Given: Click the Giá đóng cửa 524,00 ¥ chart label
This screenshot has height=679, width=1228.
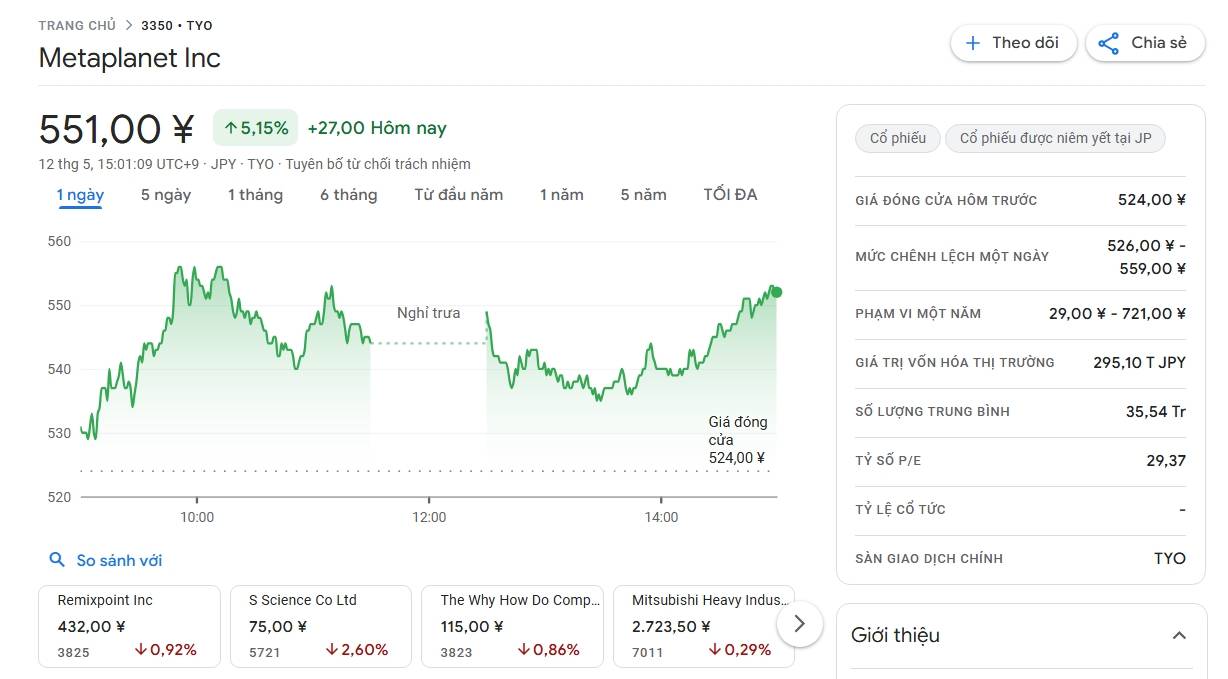Looking at the screenshot, I should click(738, 440).
